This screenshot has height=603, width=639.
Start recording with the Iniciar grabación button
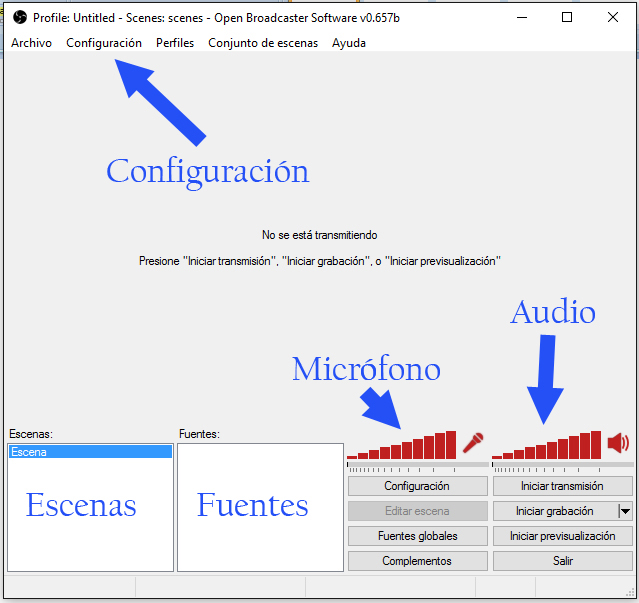click(x=554, y=511)
